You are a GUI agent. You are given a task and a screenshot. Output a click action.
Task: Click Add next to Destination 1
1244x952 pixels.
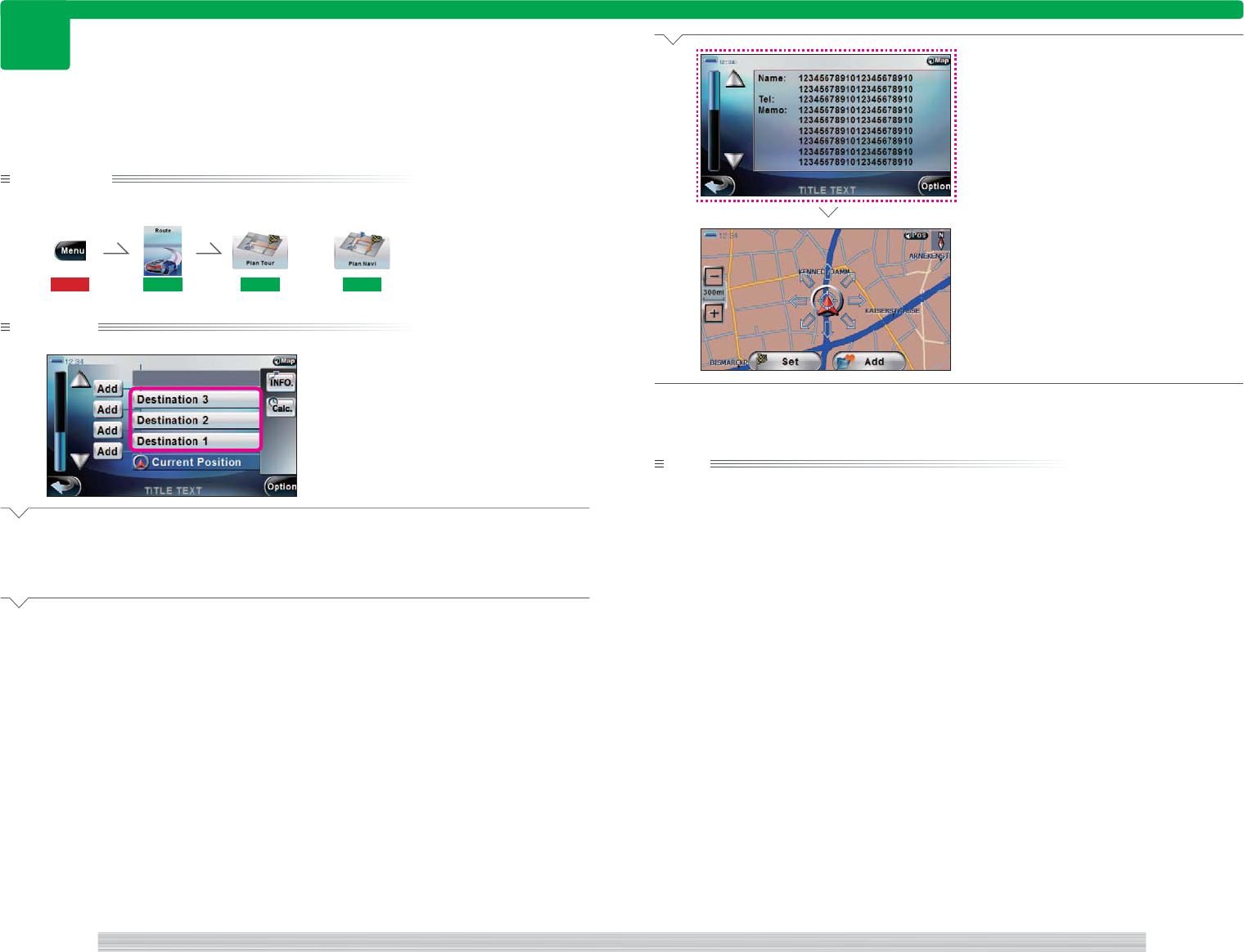pyautogui.click(x=107, y=431)
